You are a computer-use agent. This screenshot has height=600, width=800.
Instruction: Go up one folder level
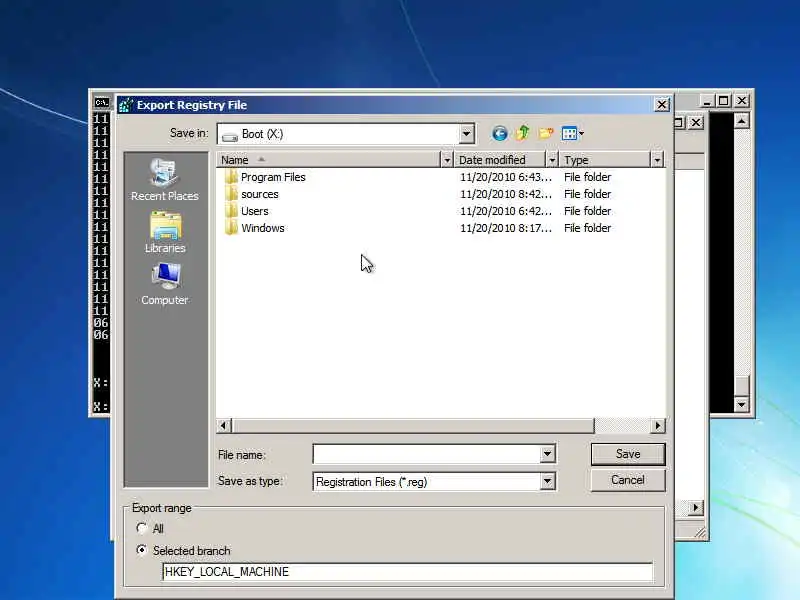(x=522, y=133)
